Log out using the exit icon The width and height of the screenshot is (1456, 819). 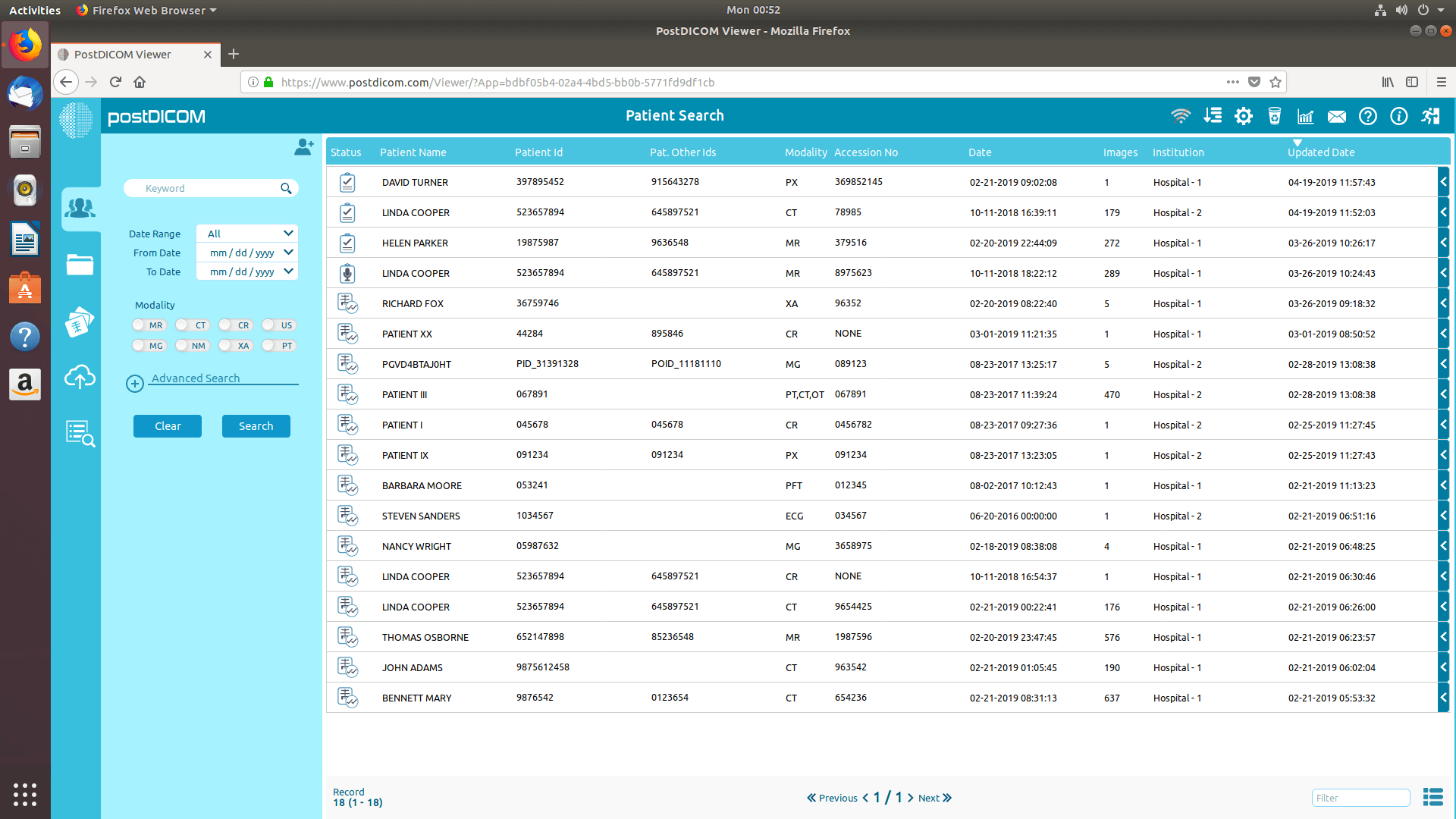click(1430, 116)
